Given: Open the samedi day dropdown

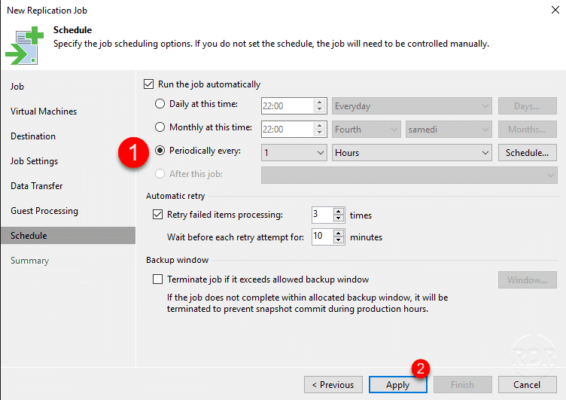Looking at the screenshot, I should coord(449,129).
